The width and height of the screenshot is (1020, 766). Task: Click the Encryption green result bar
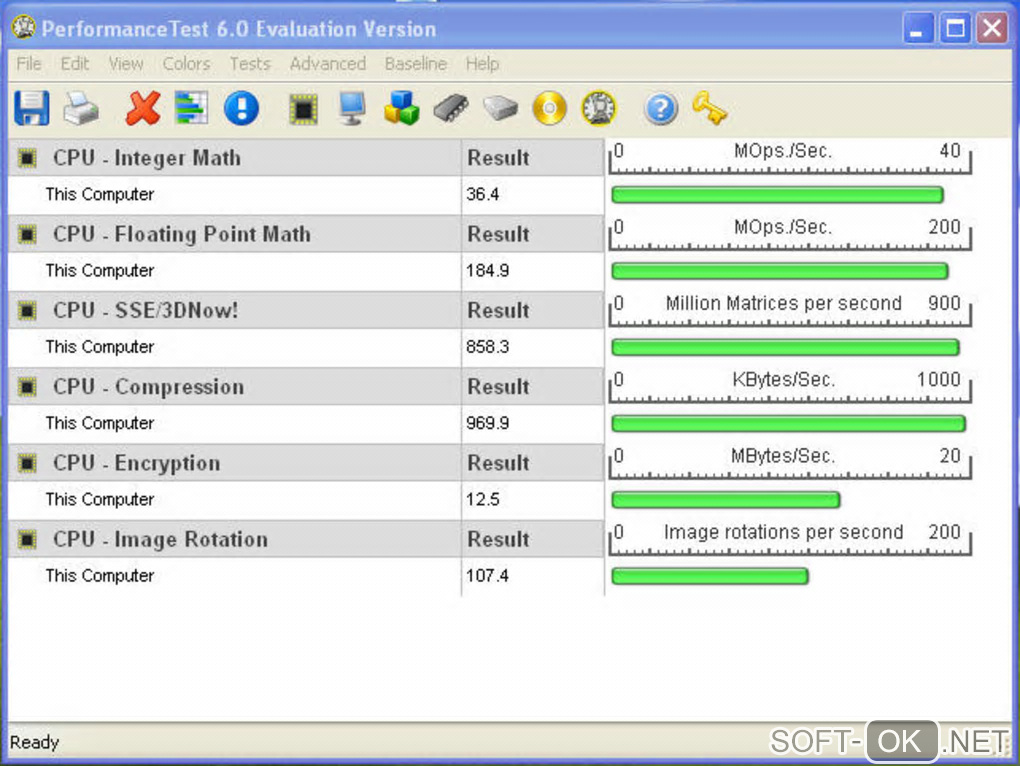point(726,500)
